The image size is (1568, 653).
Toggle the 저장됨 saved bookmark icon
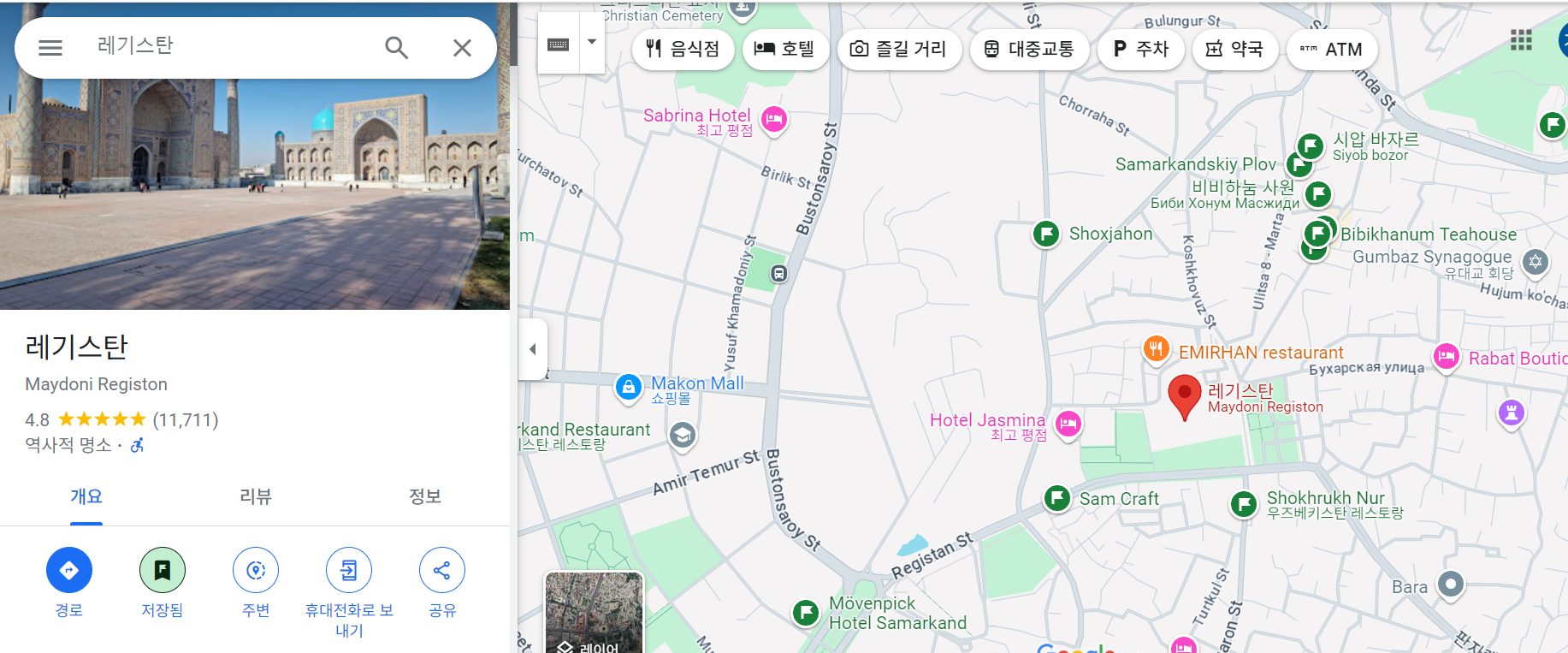pos(163,570)
